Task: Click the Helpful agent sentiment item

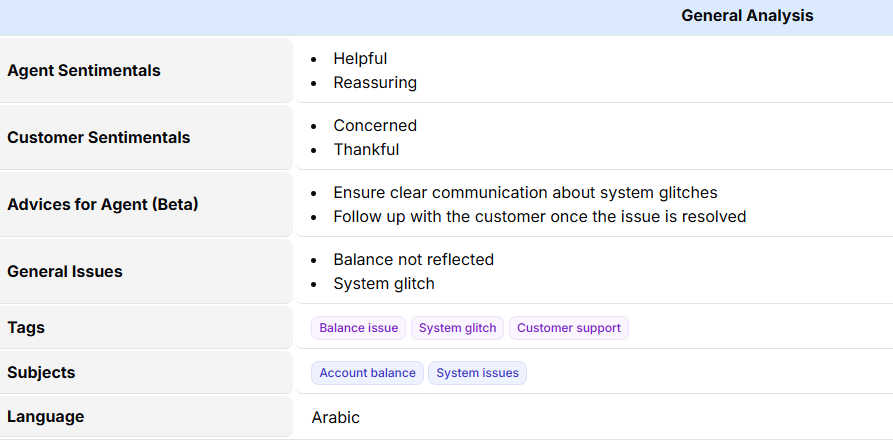Action: 360,59
